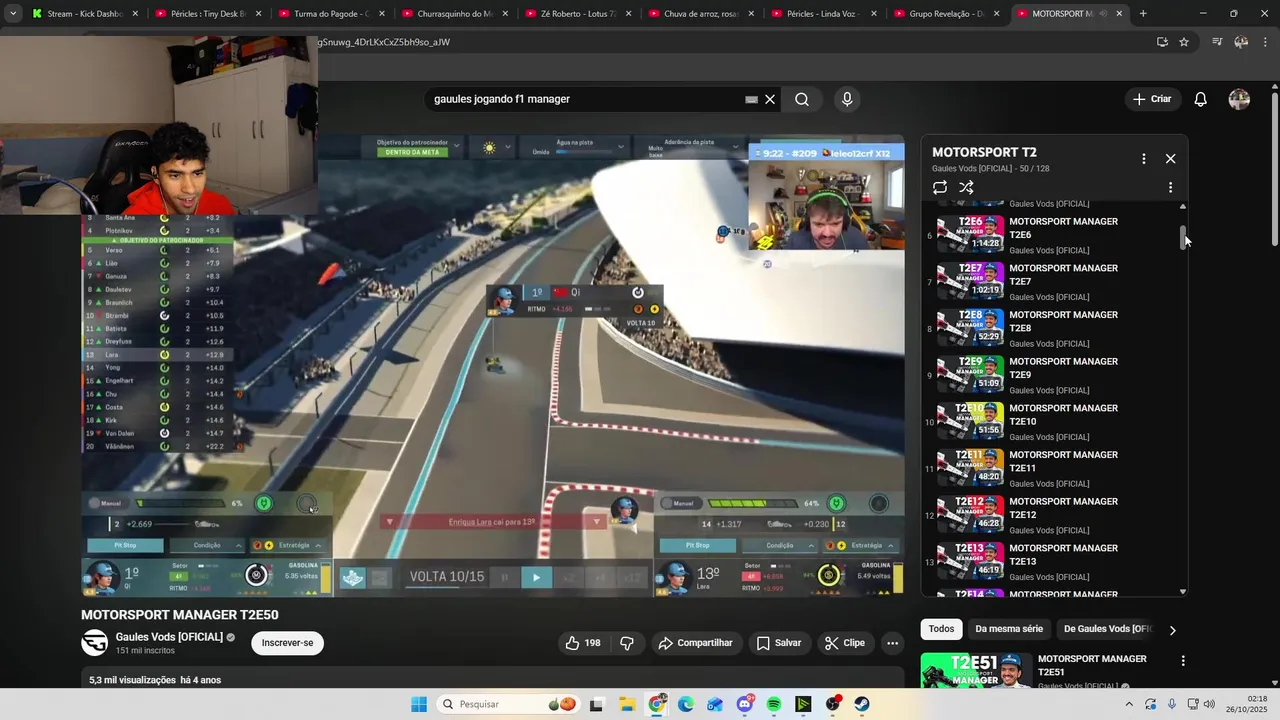Open the media control icon in the Chrome toolbar
Screen dimensions: 1280x720
[1217, 42]
